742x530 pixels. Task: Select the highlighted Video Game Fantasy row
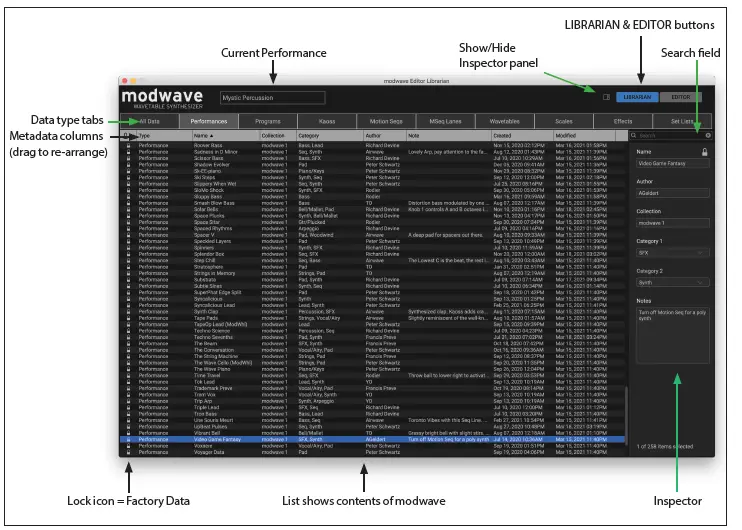tap(372, 439)
